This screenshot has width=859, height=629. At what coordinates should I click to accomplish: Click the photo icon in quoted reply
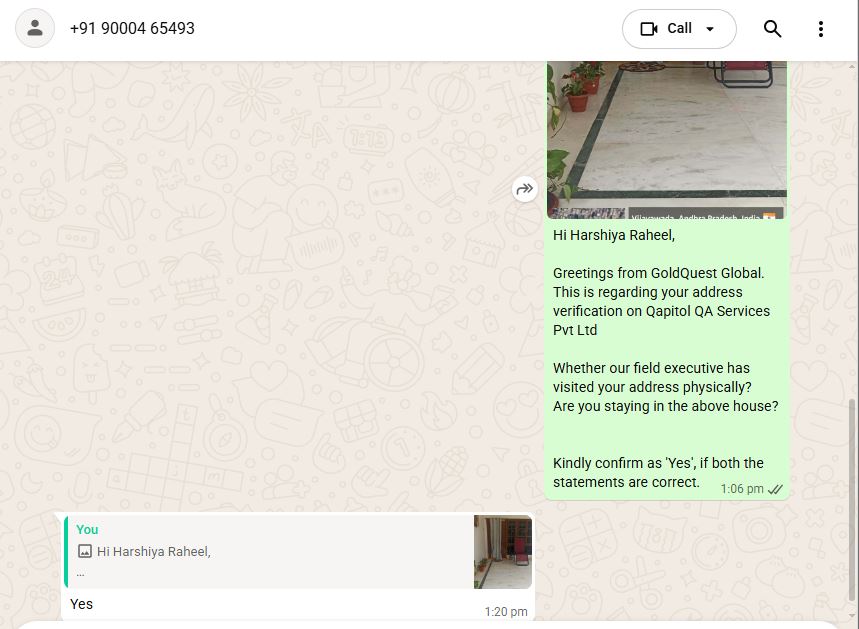tap(85, 551)
